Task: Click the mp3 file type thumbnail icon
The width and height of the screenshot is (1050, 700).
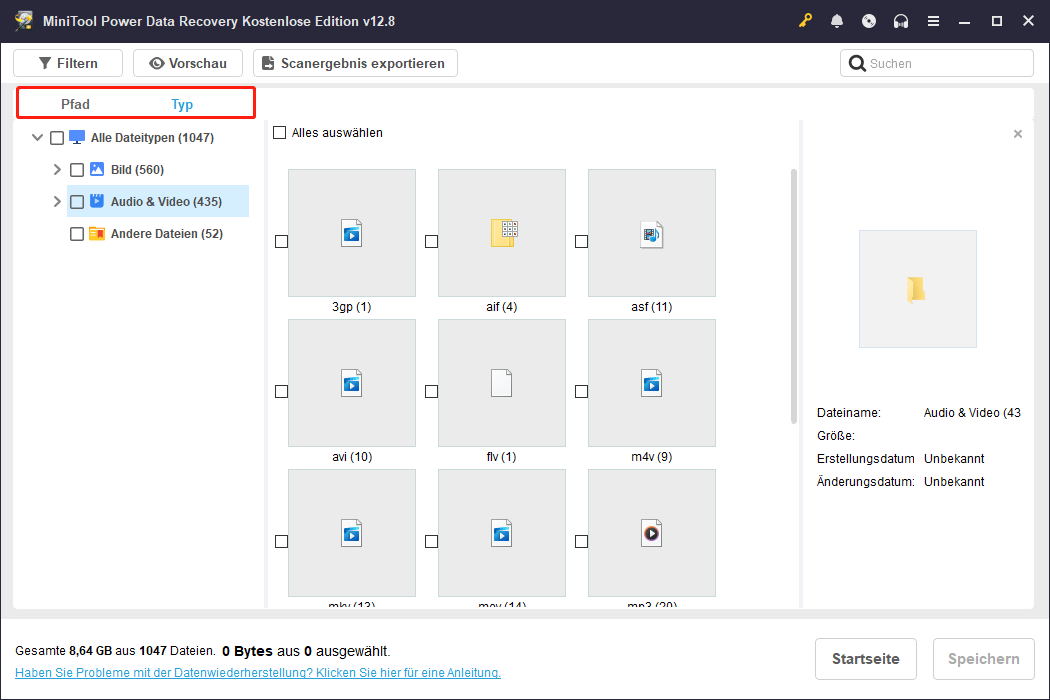Action: [x=651, y=533]
